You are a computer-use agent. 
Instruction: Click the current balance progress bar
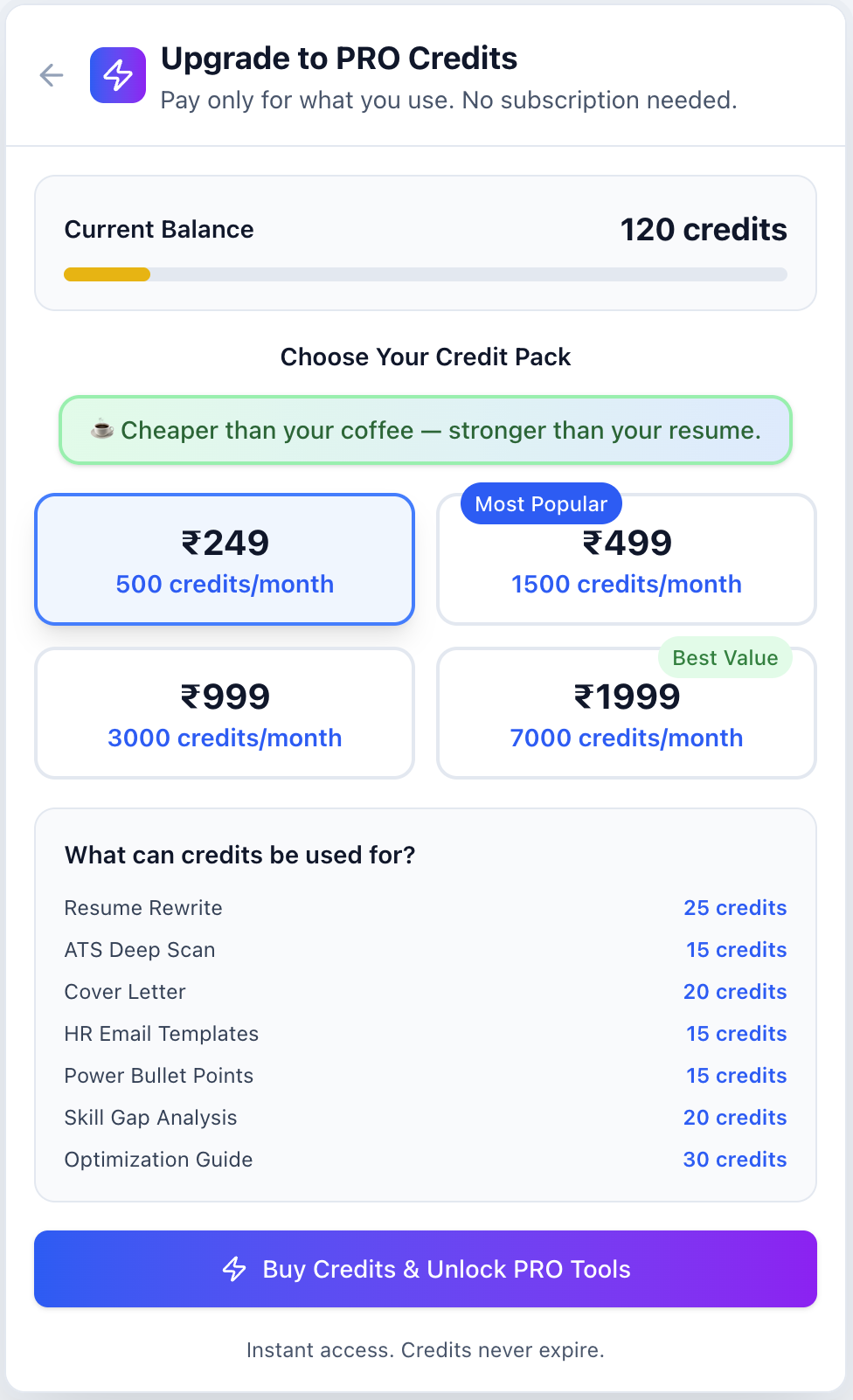(426, 274)
